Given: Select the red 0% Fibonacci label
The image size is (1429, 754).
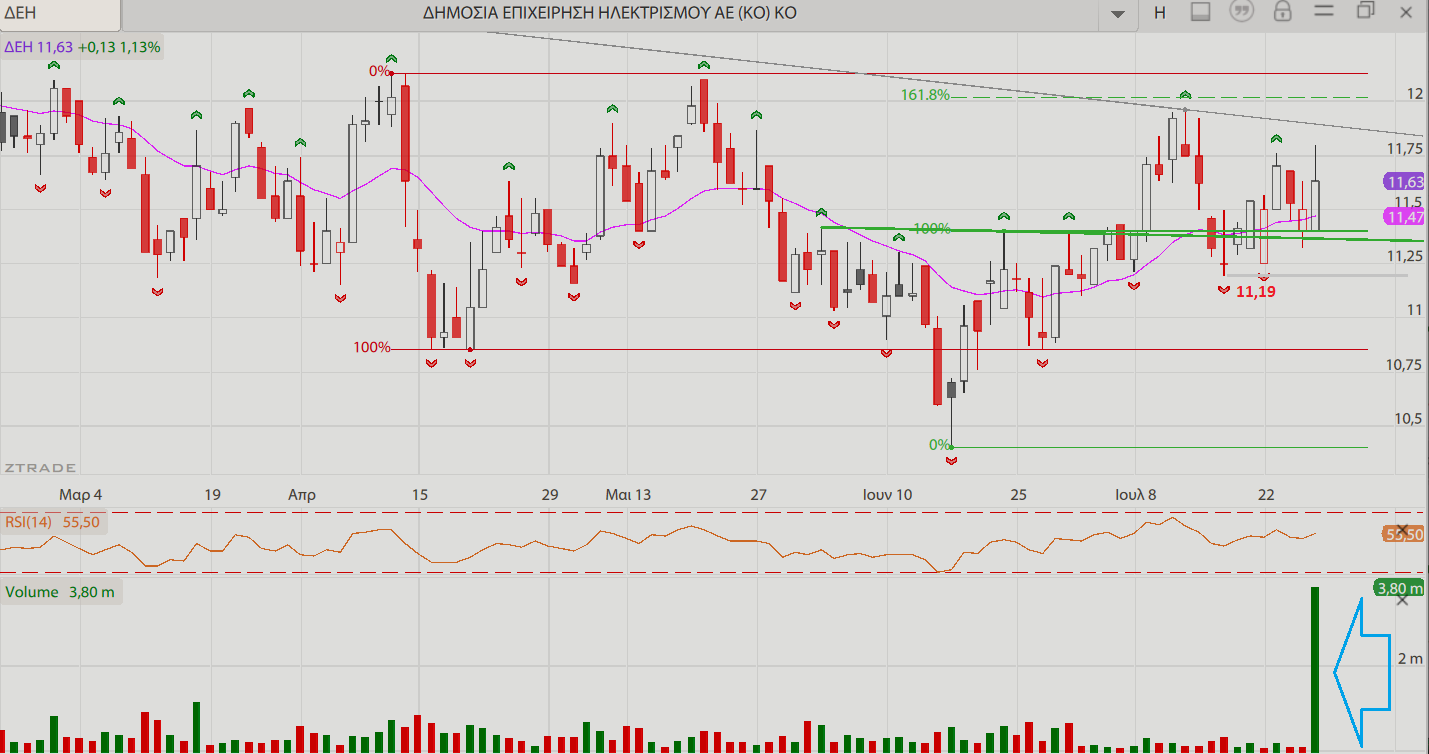Looking at the screenshot, I should pyautogui.click(x=379, y=71).
